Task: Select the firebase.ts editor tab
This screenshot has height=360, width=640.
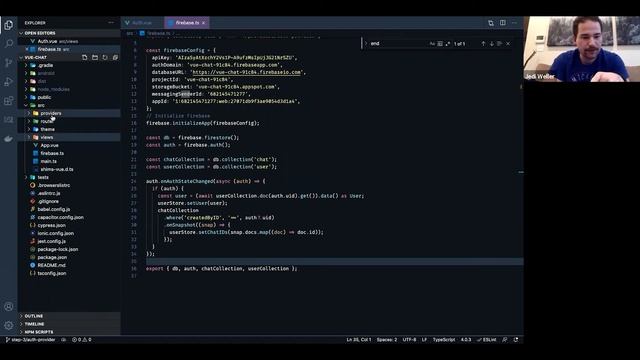Action: (187, 23)
